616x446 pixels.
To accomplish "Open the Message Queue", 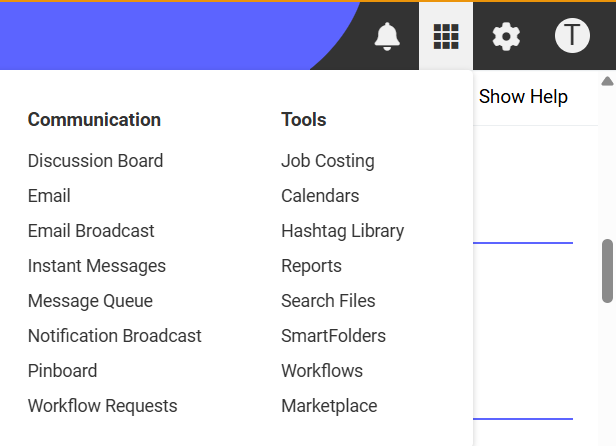I will 90,301.
